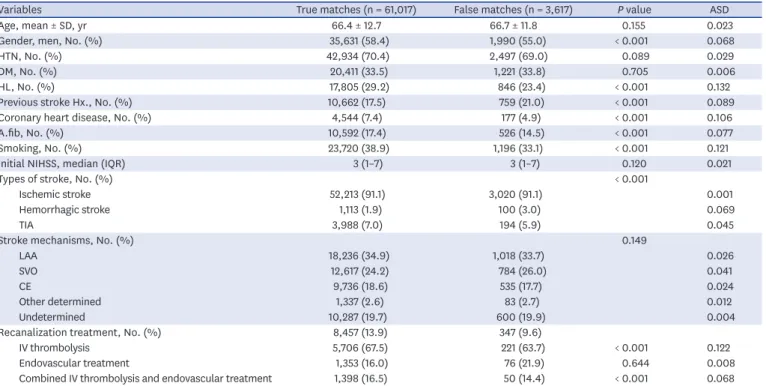Click the 'CE' row label

pyautogui.click(x=25, y=286)
